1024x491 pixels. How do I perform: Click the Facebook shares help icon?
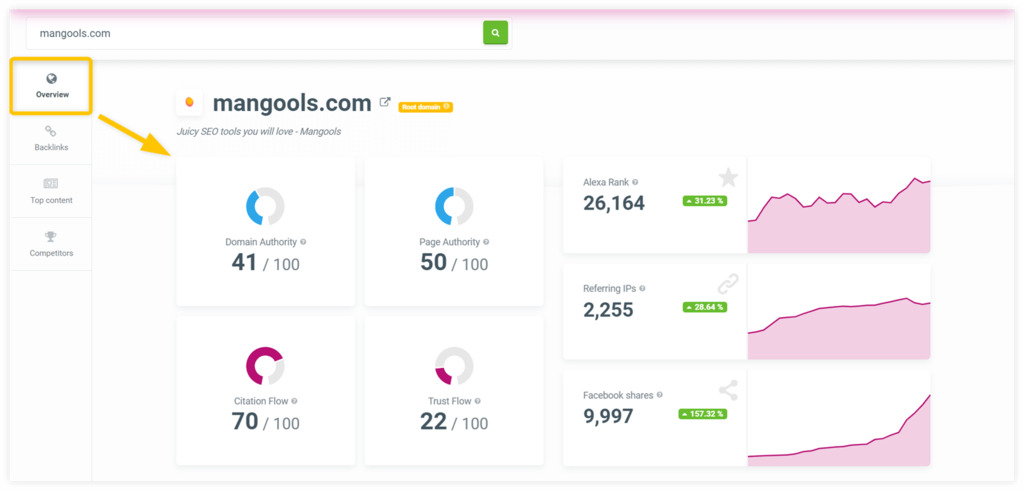click(x=660, y=395)
